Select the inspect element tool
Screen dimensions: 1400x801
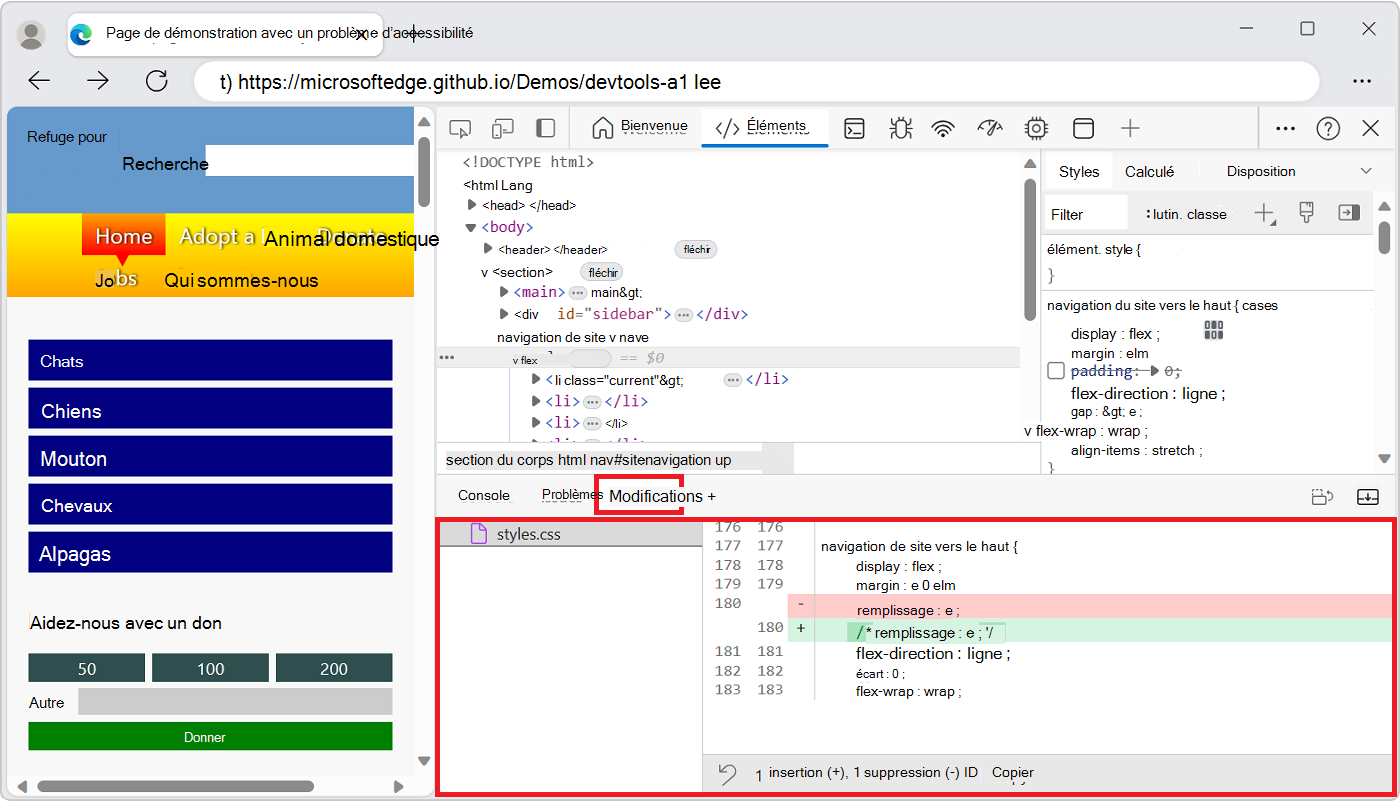[460, 128]
